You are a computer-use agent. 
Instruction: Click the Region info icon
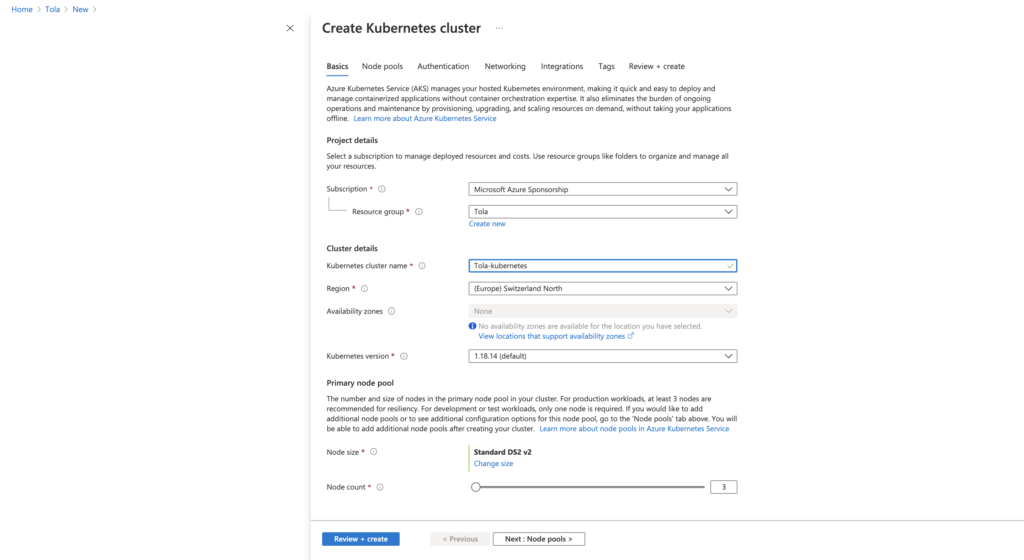(364, 288)
